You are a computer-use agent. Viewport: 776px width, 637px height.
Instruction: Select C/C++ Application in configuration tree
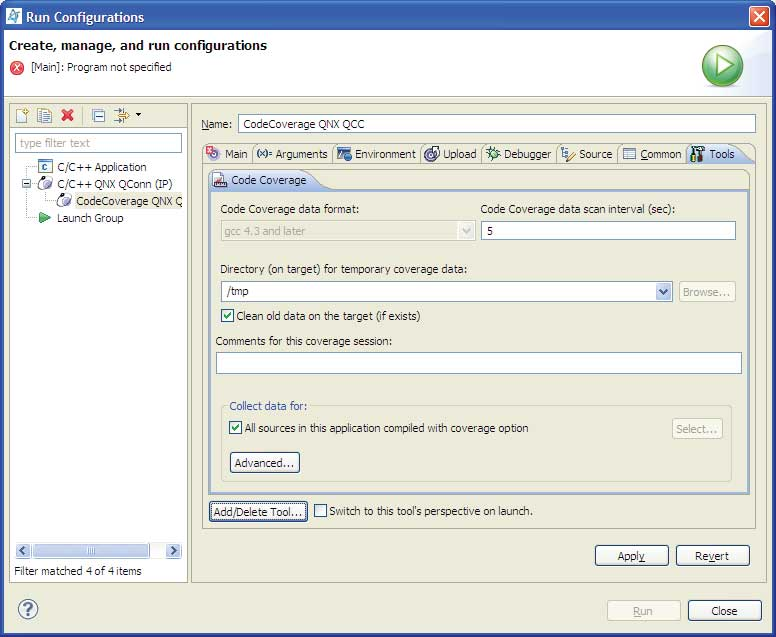tap(101, 167)
